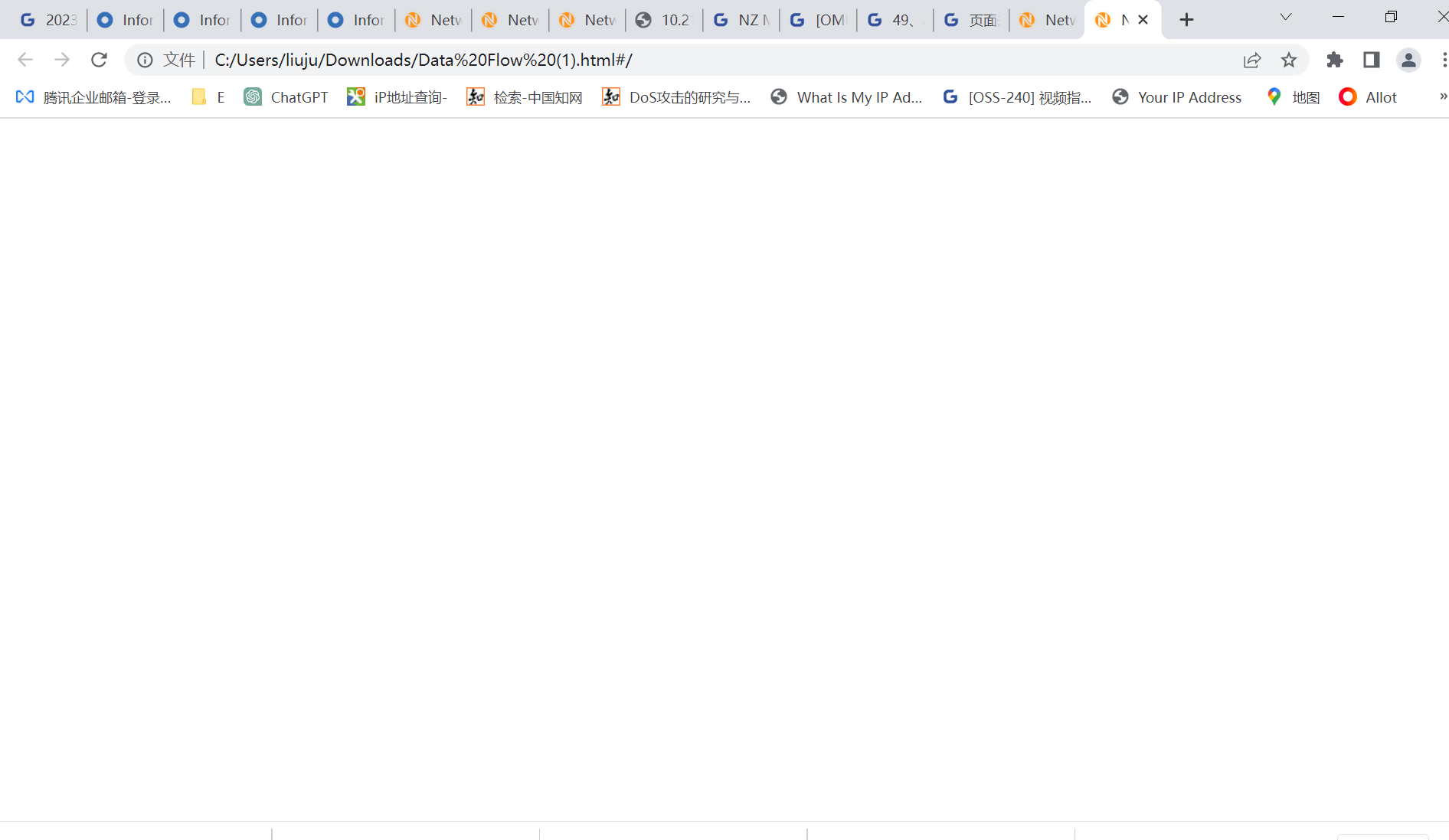Close the active tab
The image size is (1449, 840).
tap(1143, 20)
